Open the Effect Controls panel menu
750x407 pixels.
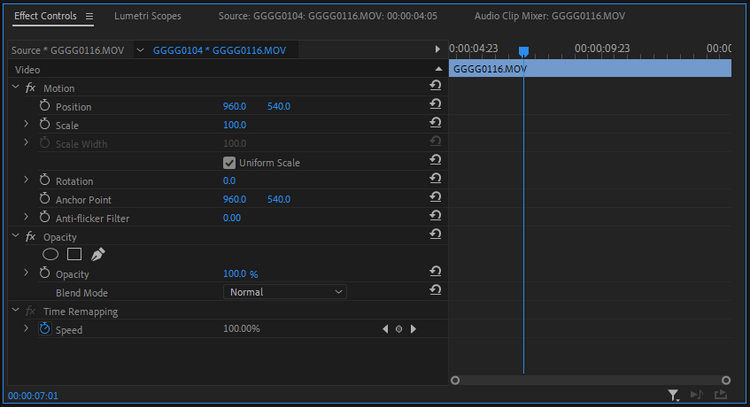89,17
